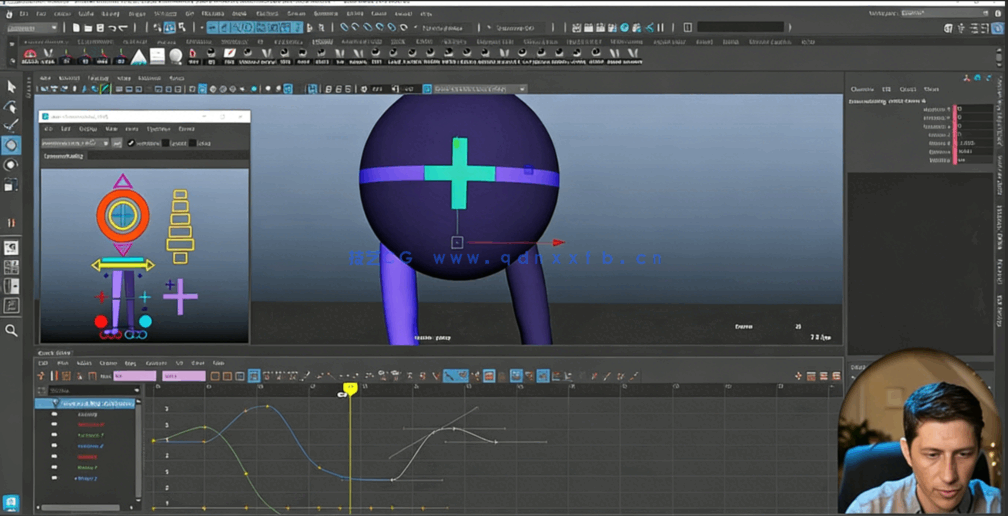Screen dimensions: 1008x516
Task: Toggle the first dash marker in curve list
Action: [55, 414]
